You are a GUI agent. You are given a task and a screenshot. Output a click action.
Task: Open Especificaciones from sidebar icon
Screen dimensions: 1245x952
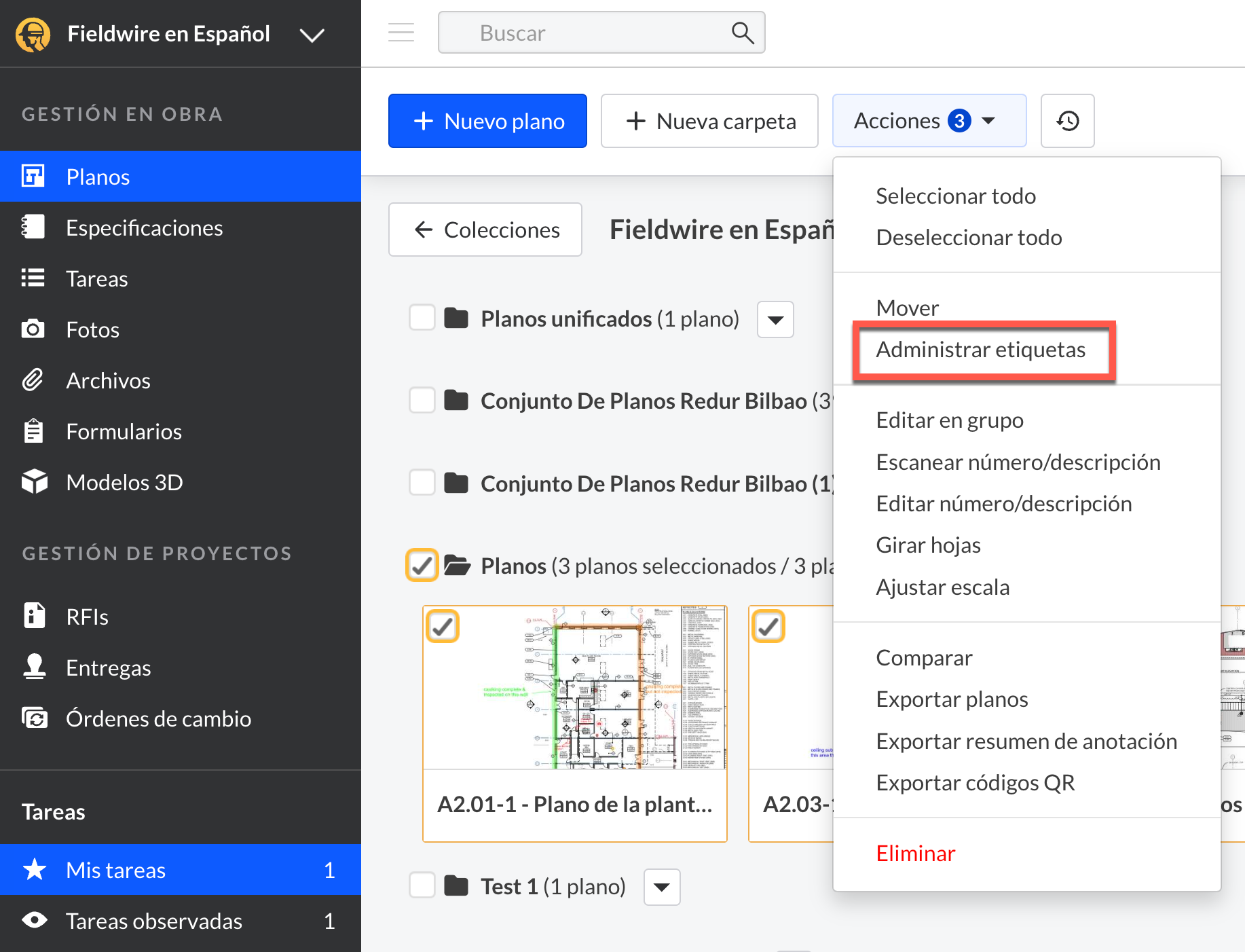point(33,227)
